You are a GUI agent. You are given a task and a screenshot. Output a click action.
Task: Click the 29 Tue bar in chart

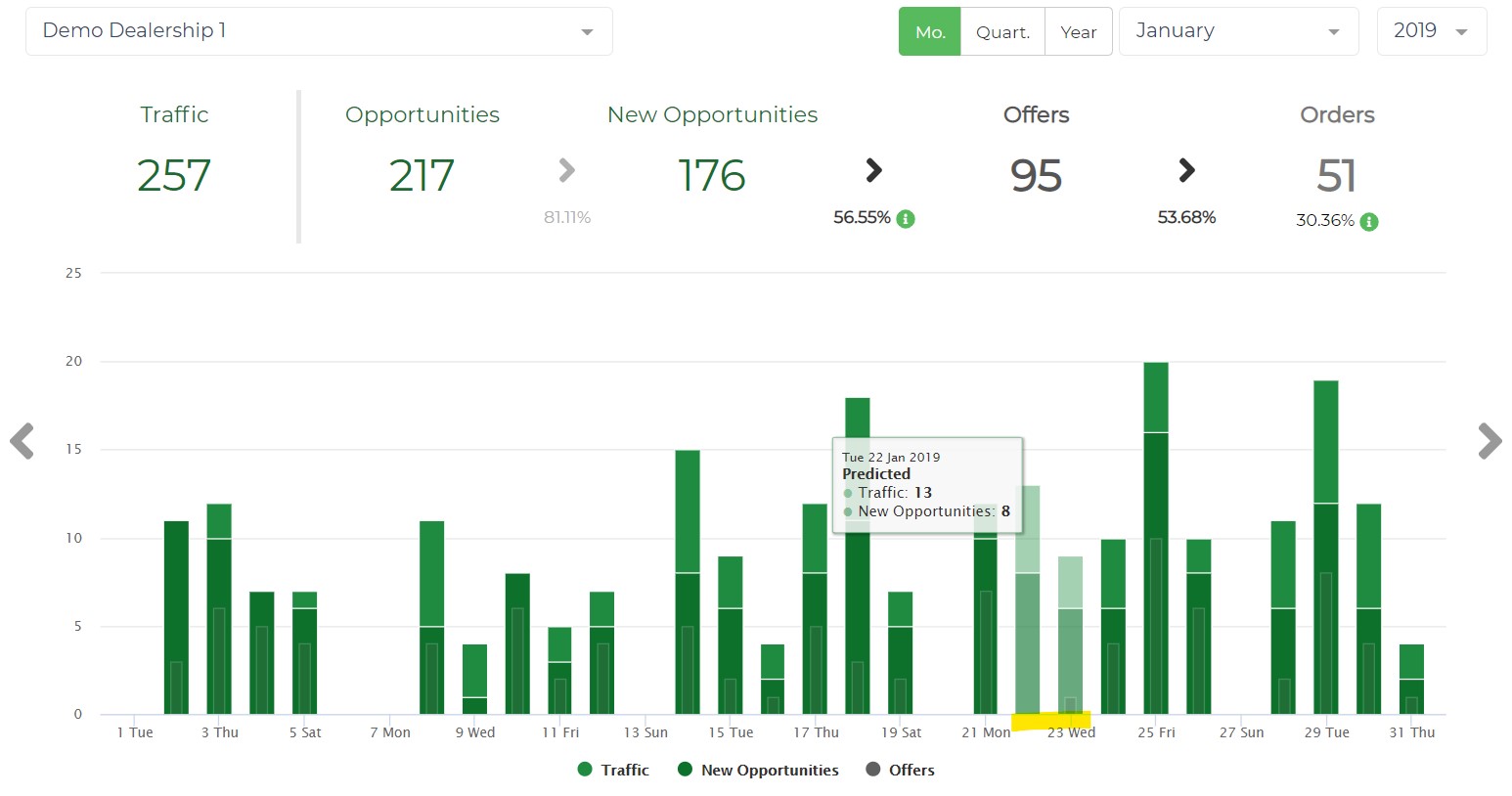(x=1325, y=548)
